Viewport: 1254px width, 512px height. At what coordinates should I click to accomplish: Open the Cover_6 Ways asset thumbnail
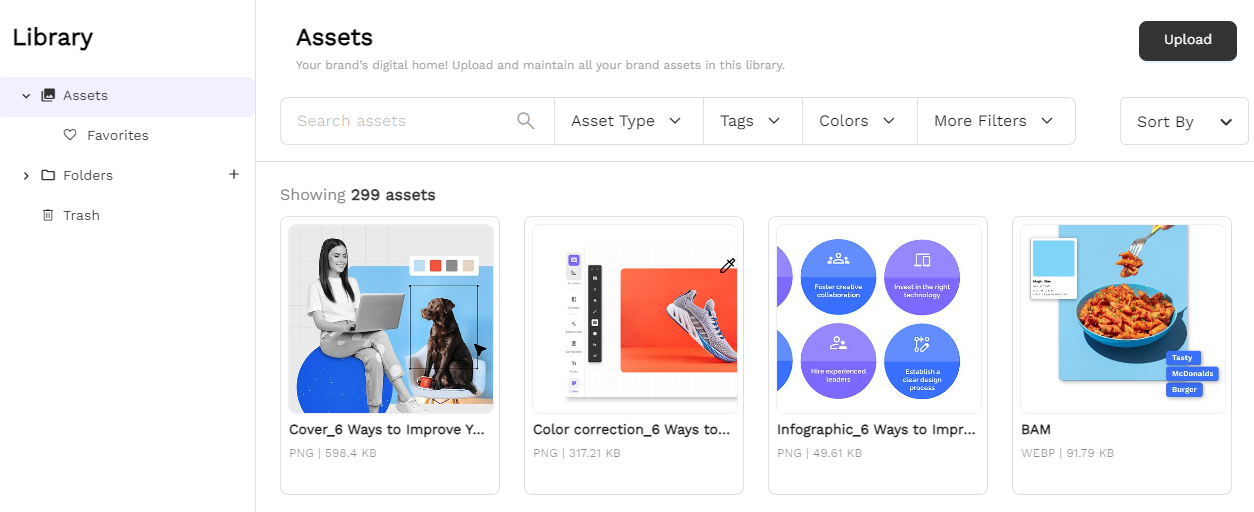pyautogui.click(x=391, y=319)
